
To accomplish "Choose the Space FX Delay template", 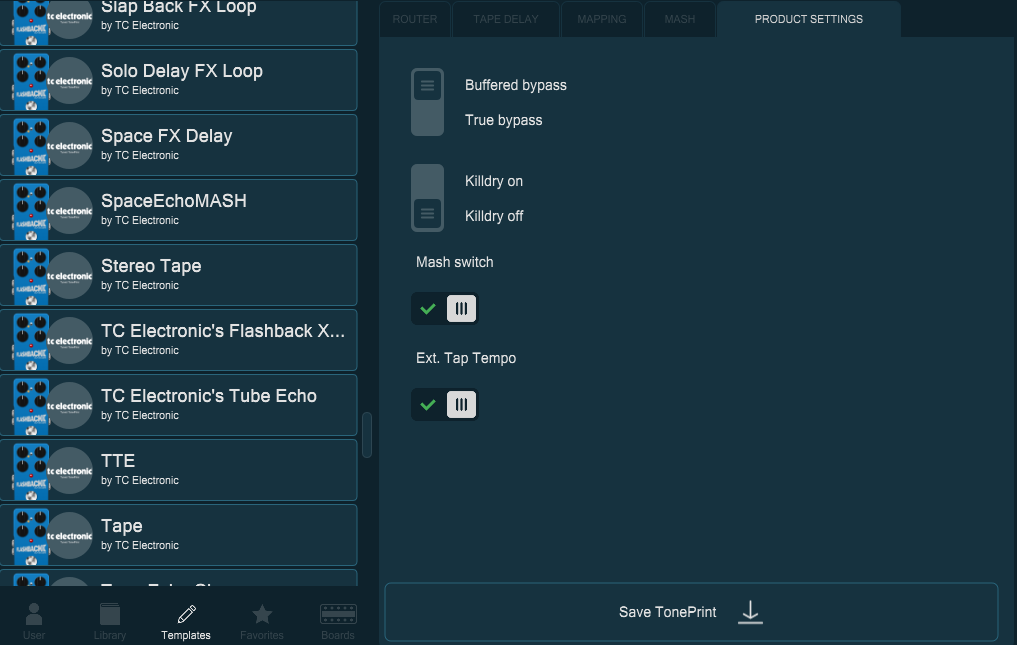I will (178, 145).
